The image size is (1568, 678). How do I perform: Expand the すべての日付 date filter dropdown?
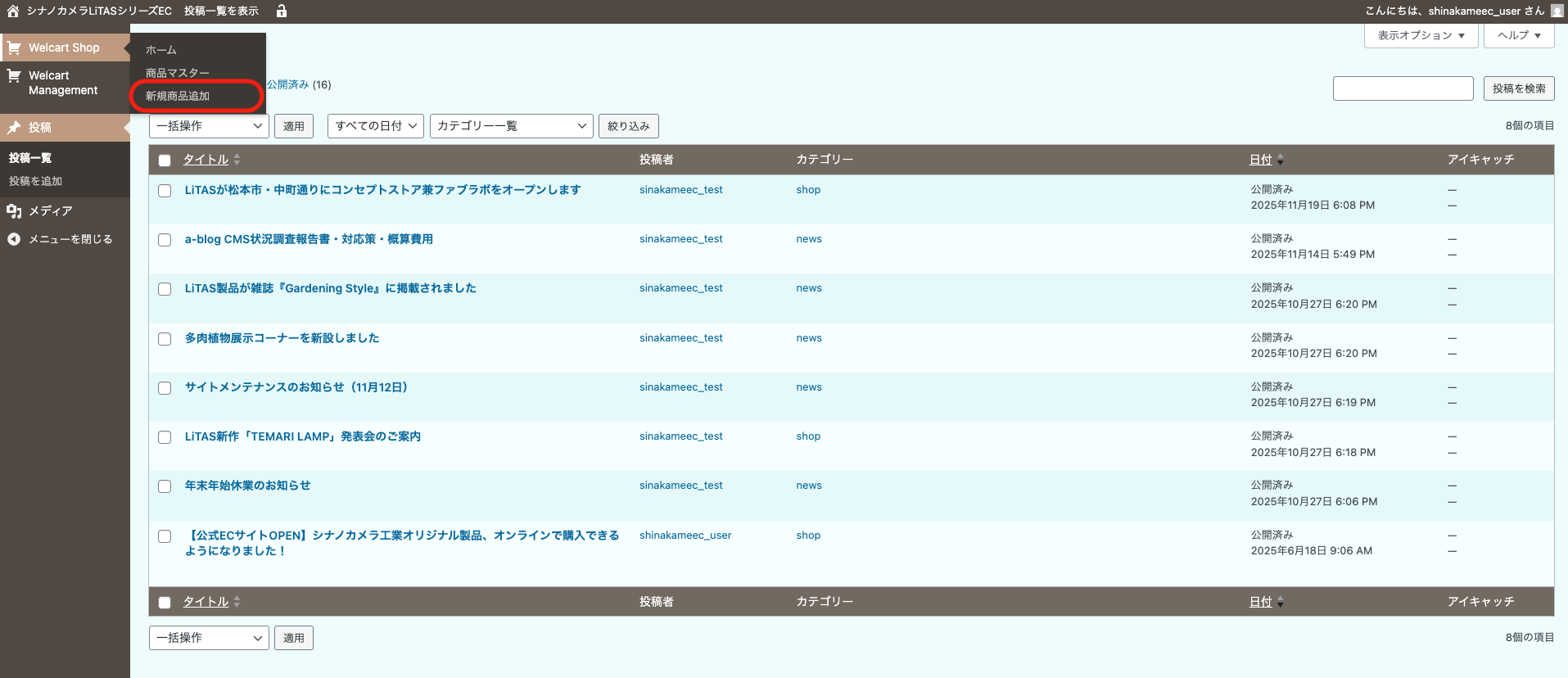tap(376, 126)
